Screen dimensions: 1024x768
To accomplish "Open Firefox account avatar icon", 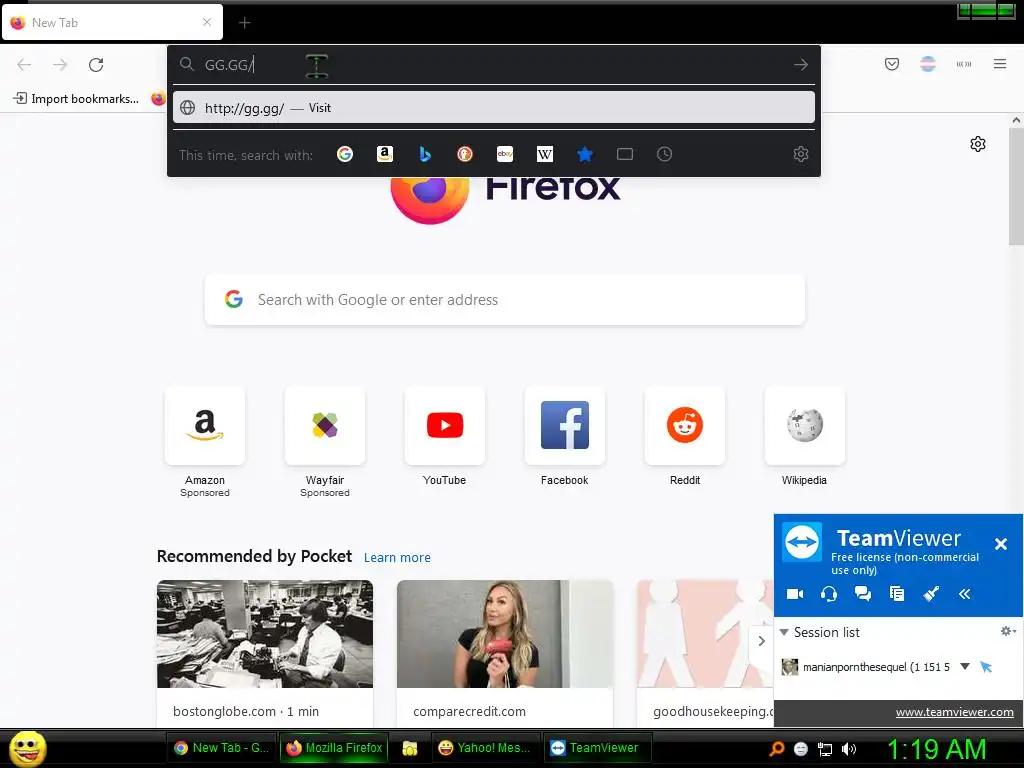I will 928,64.
